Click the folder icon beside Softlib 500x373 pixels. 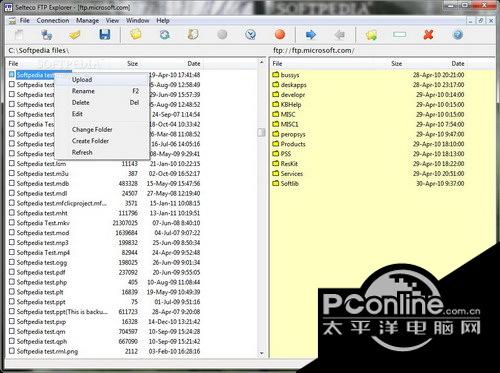click(x=276, y=183)
